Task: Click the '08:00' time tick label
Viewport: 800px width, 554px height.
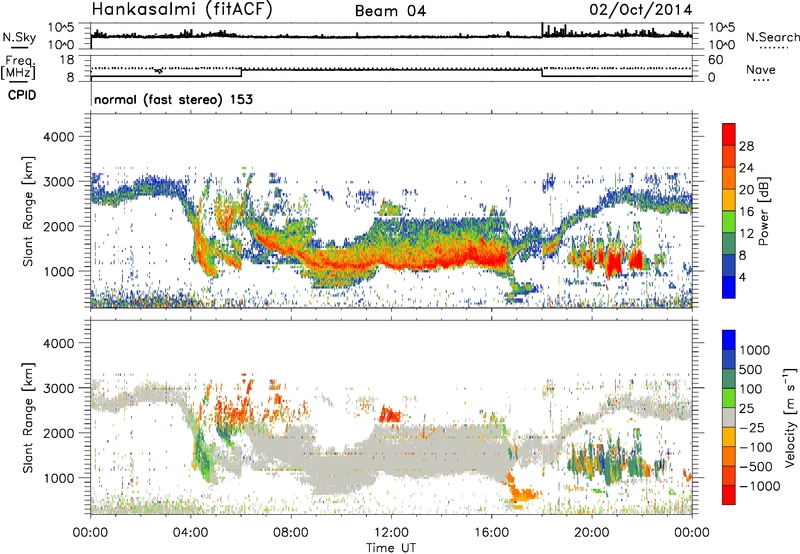Action: coord(291,533)
